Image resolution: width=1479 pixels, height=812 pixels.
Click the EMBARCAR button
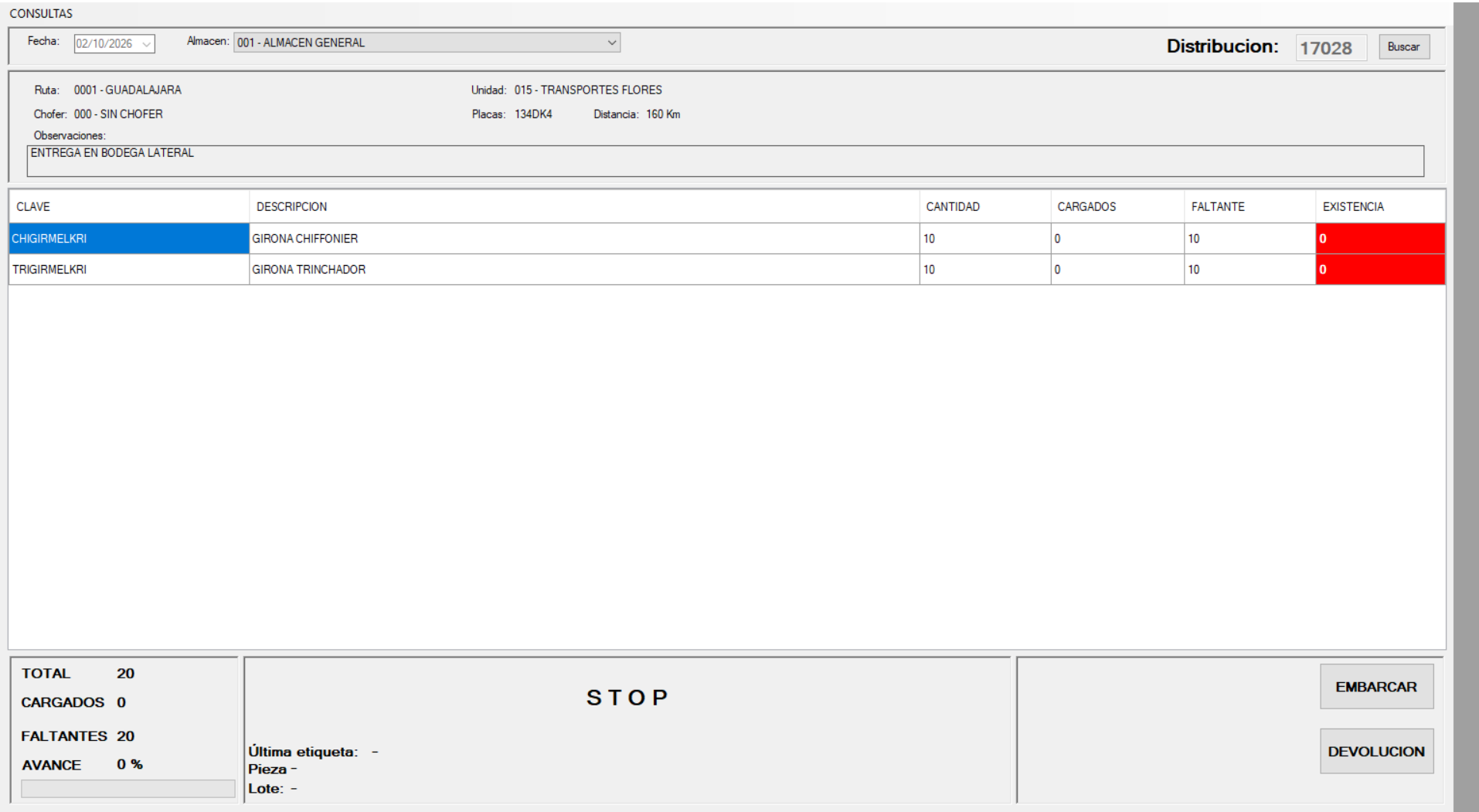1376,687
